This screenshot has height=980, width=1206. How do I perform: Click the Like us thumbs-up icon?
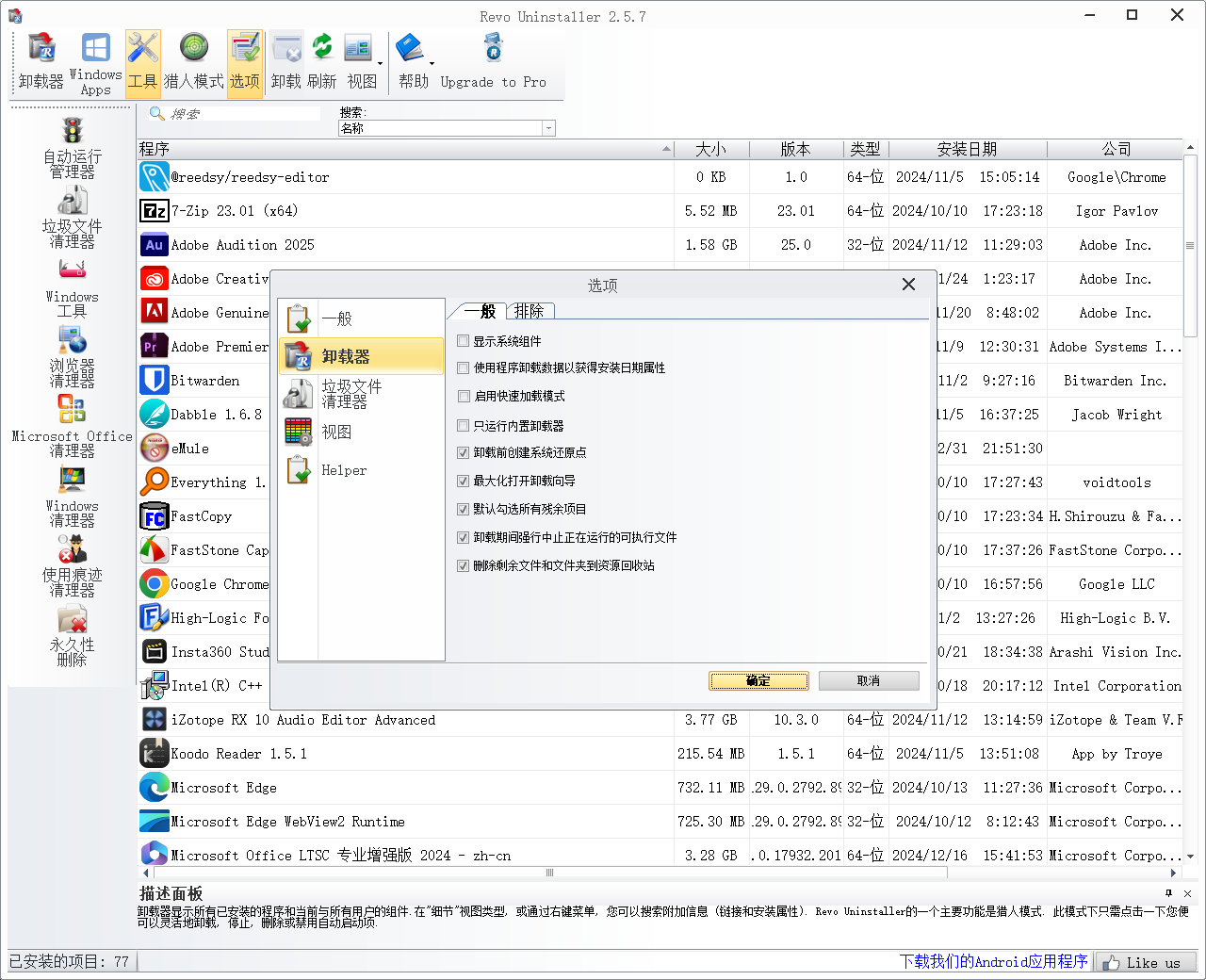(x=1112, y=962)
